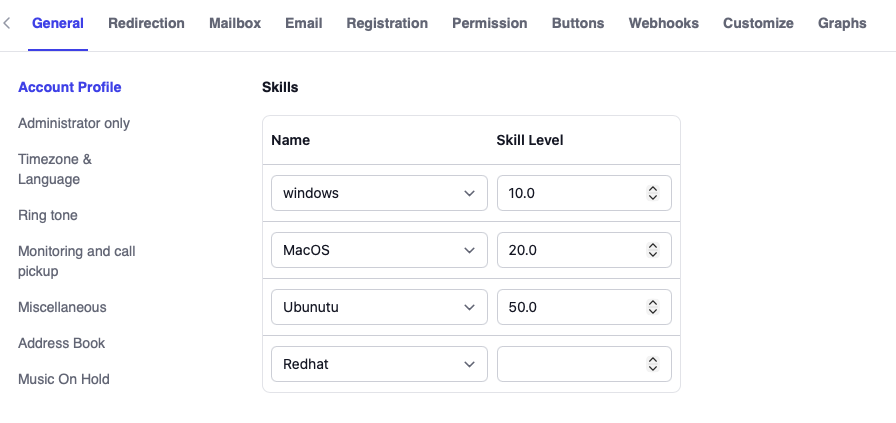Select the Graphs tab

click(842, 23)
